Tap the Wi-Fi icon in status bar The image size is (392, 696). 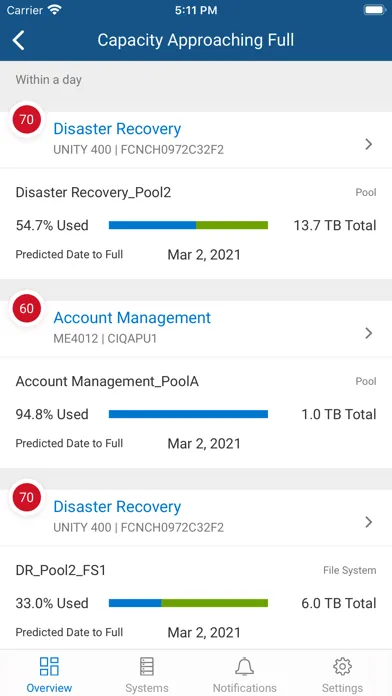click(55, 10)
